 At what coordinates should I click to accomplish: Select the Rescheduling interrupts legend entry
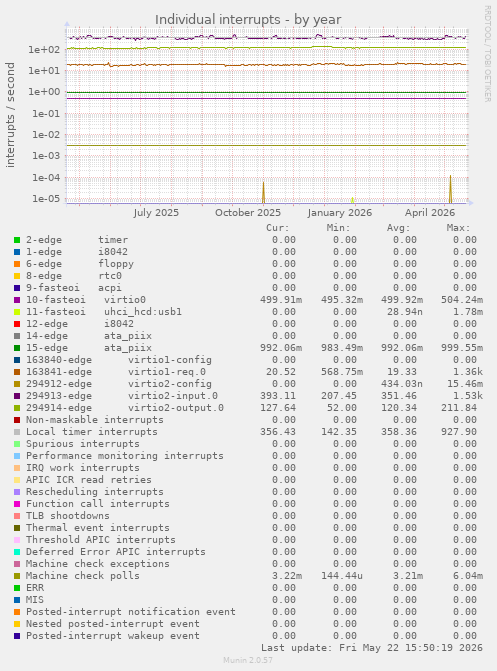(x=95, y=492)
